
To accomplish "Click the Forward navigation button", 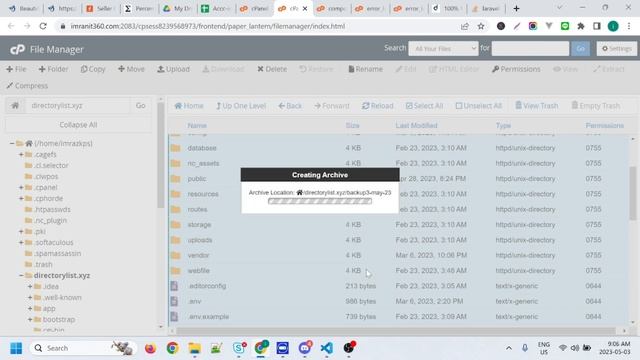I will [x=332, y=106].
